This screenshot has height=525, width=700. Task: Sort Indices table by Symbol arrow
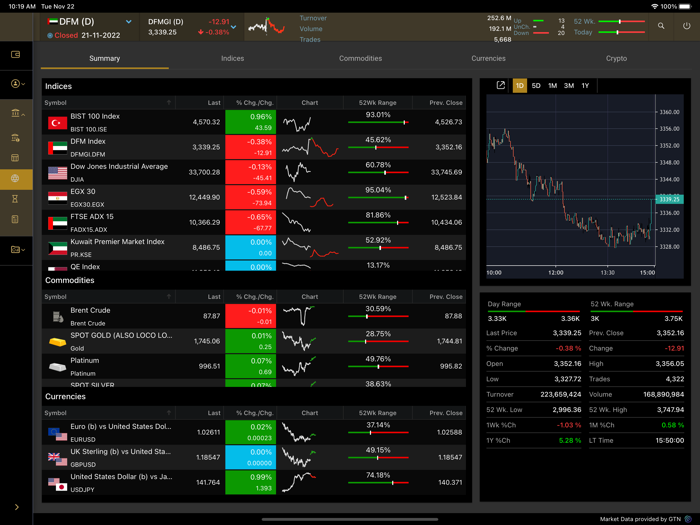(x=169, y=103)
